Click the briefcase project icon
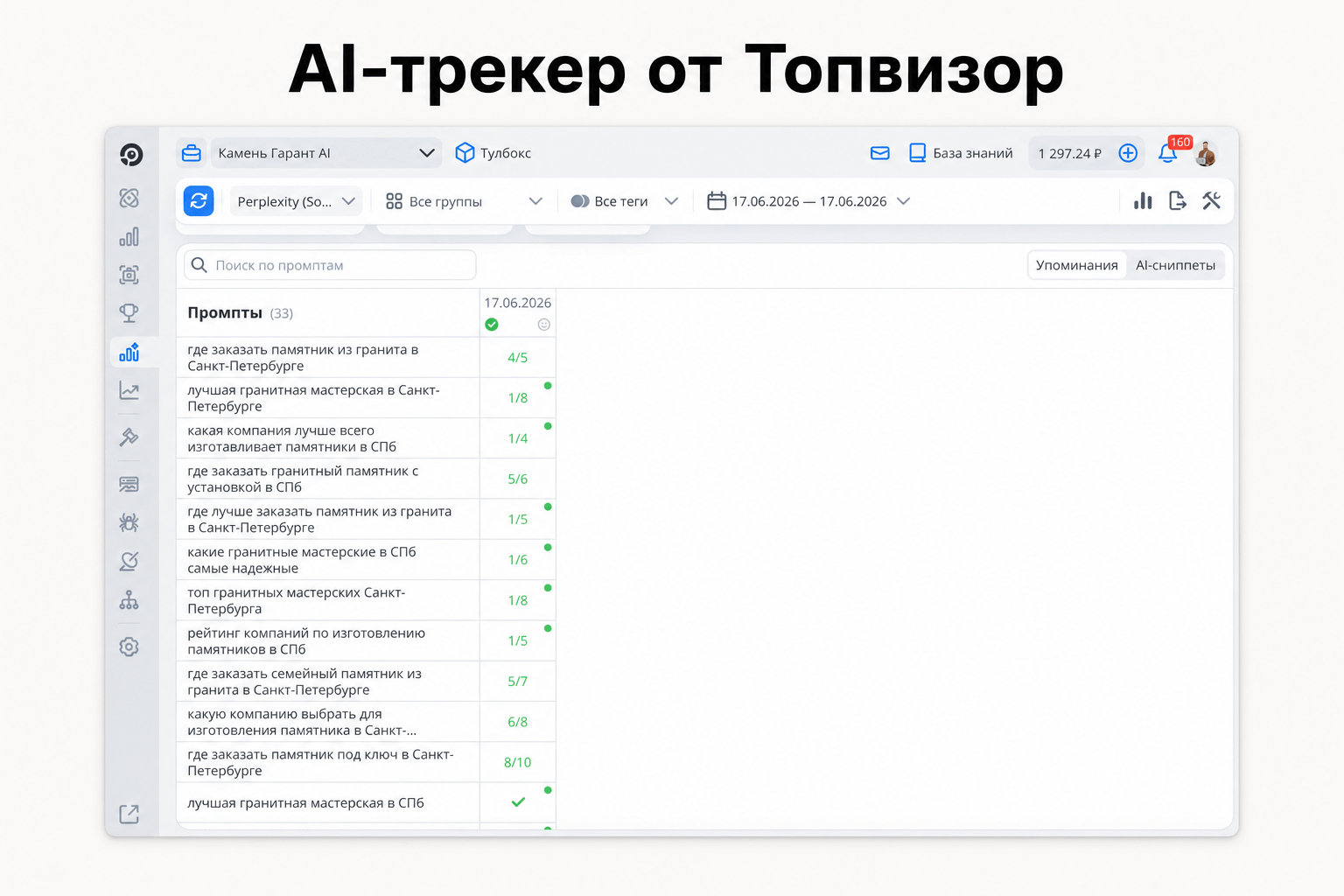The height and width of the screenshot is (896, 1344). [192, 153]
